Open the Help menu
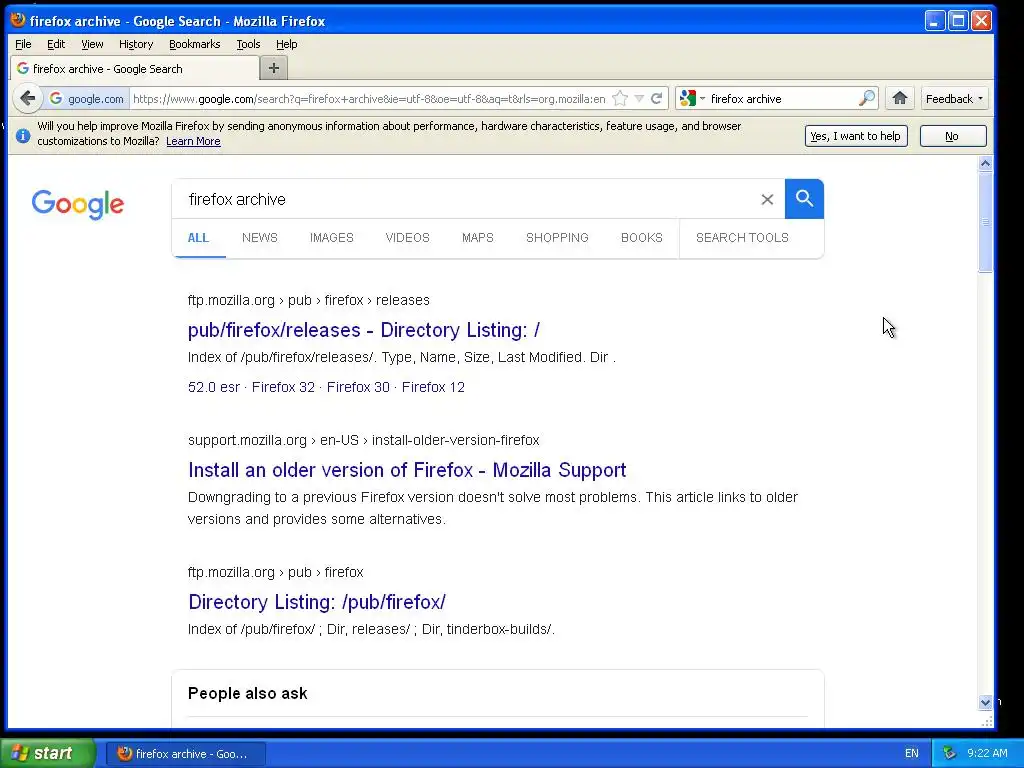This screenshot has height=768, width=1024. 286,44
